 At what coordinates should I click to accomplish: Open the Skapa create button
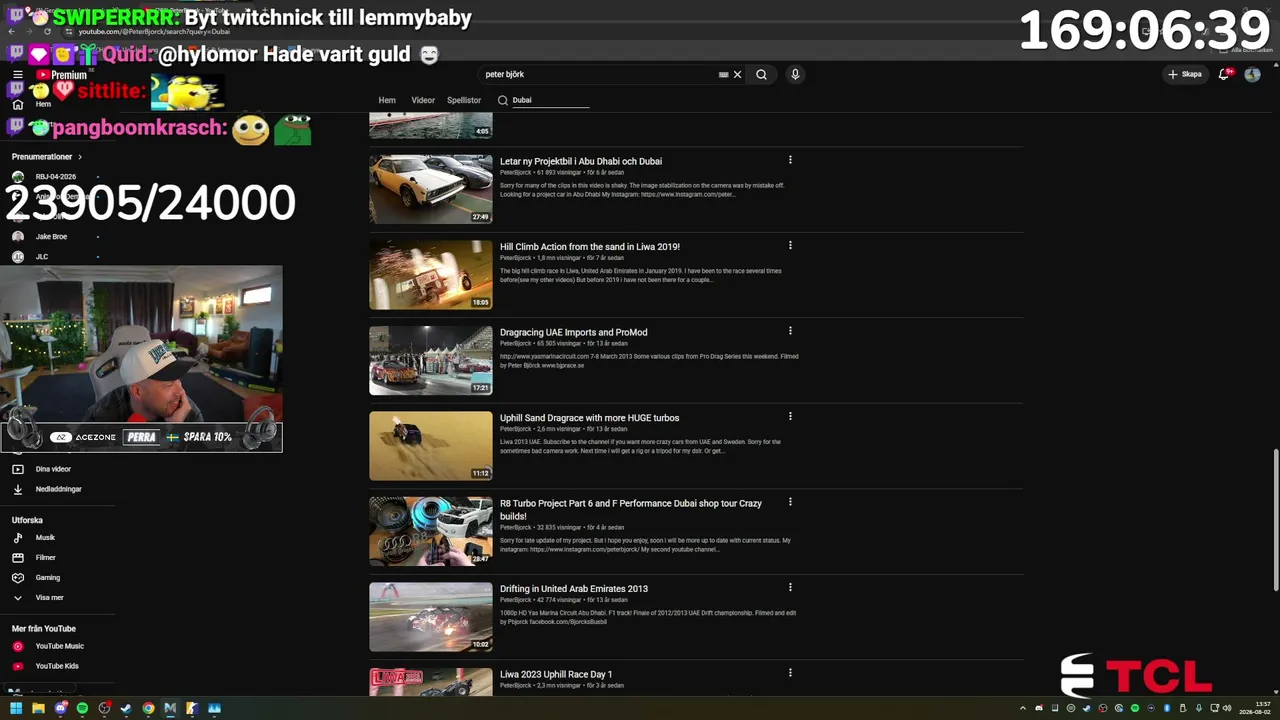tap(1184, 74)
